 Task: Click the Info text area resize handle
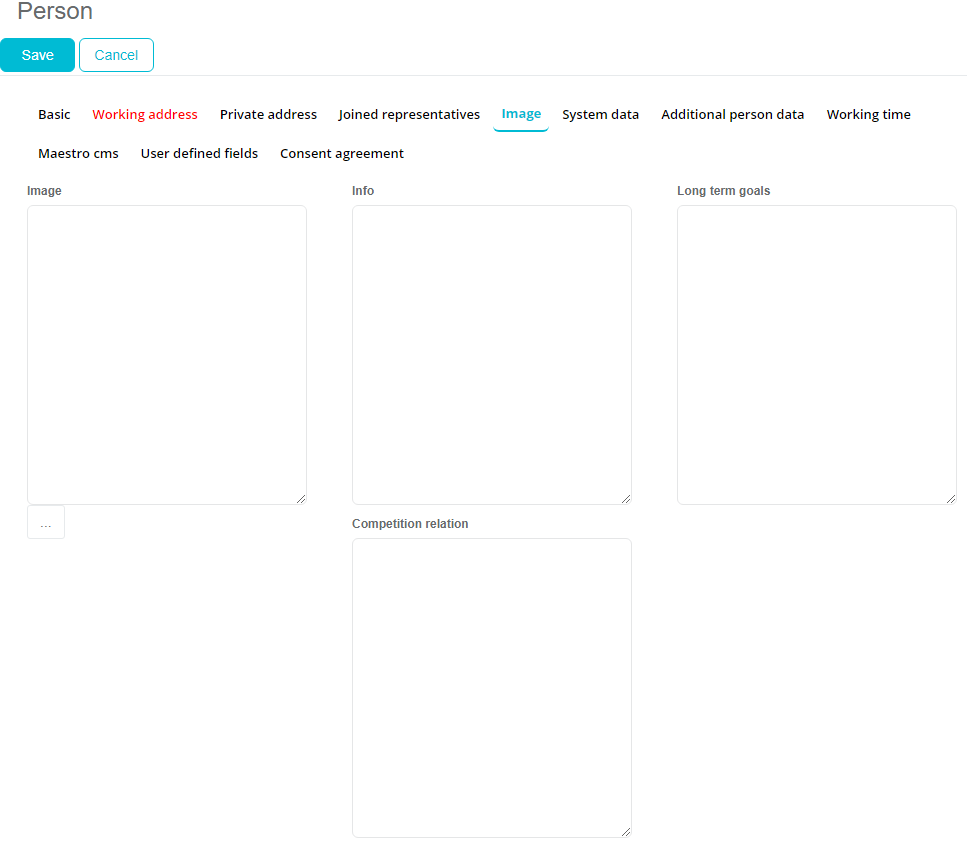coord(626,499)
